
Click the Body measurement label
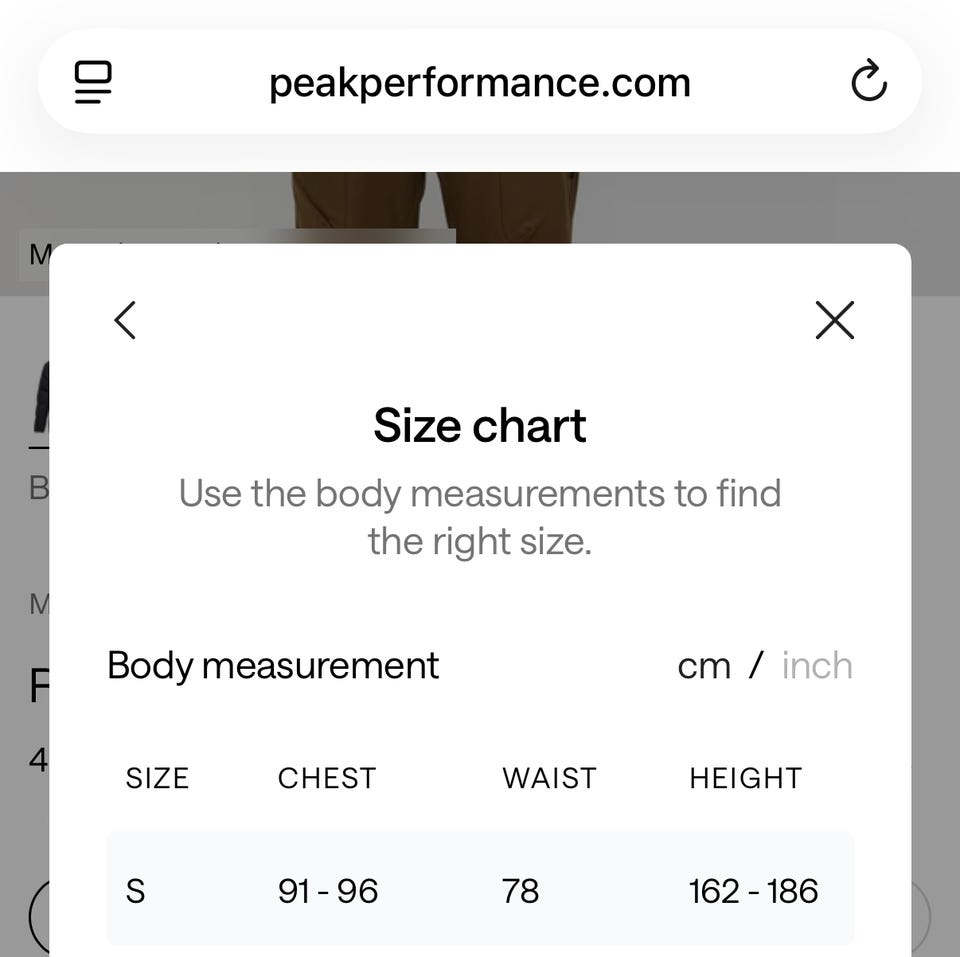(273, 666)
